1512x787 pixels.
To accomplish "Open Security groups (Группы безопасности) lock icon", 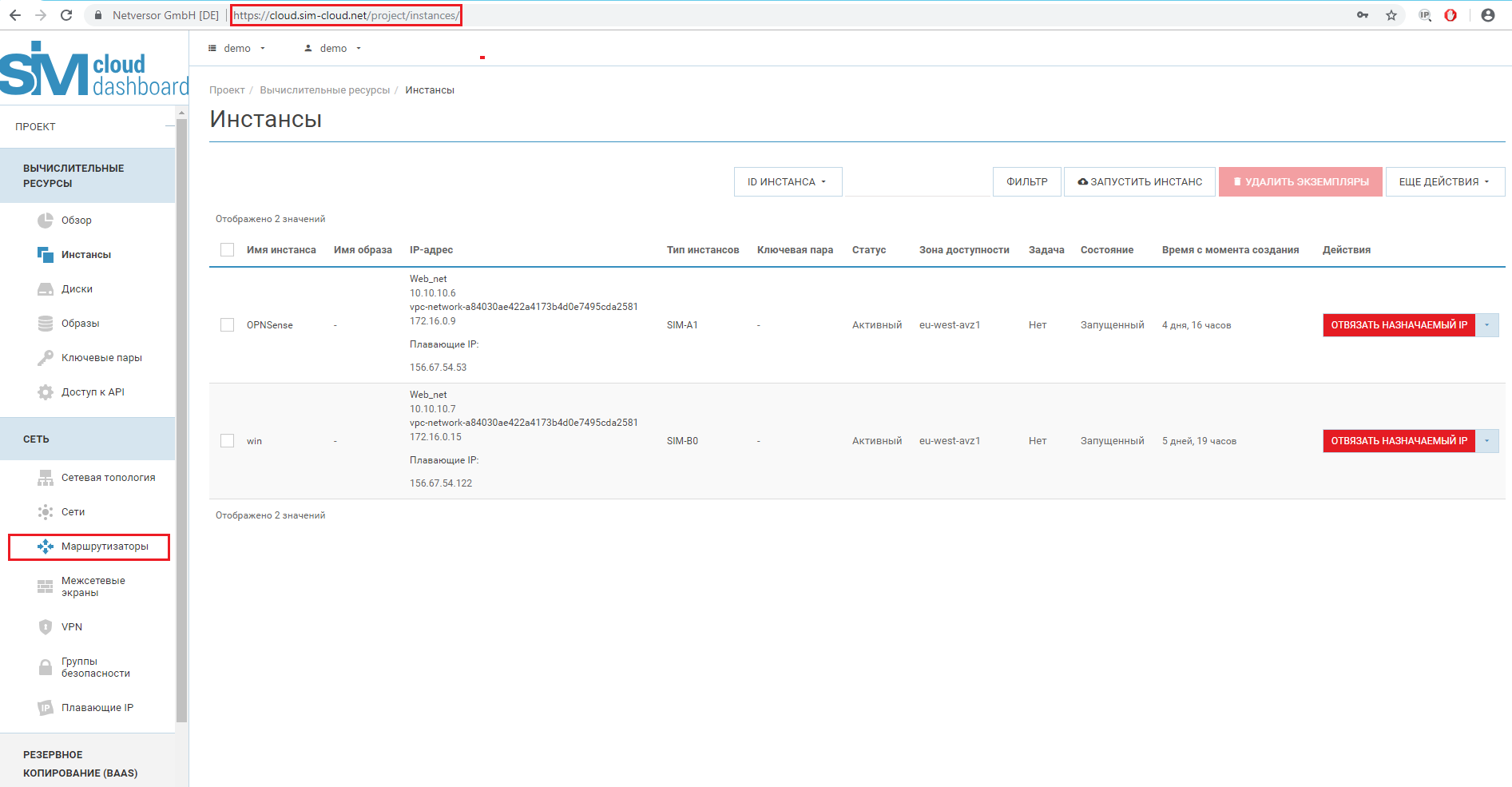I will 46,667.
